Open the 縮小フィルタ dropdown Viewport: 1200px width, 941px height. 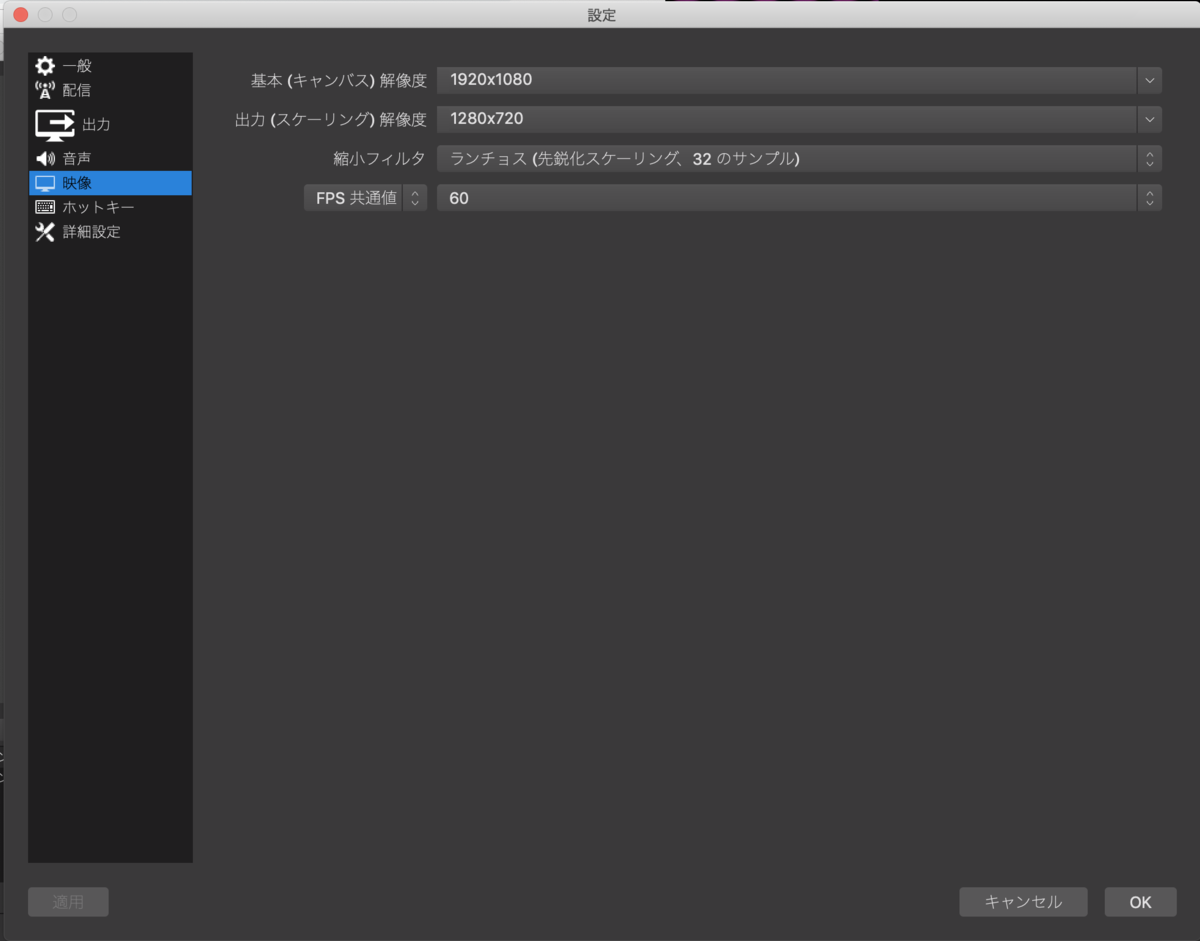pyautogui.click(x=1149, y=158)
